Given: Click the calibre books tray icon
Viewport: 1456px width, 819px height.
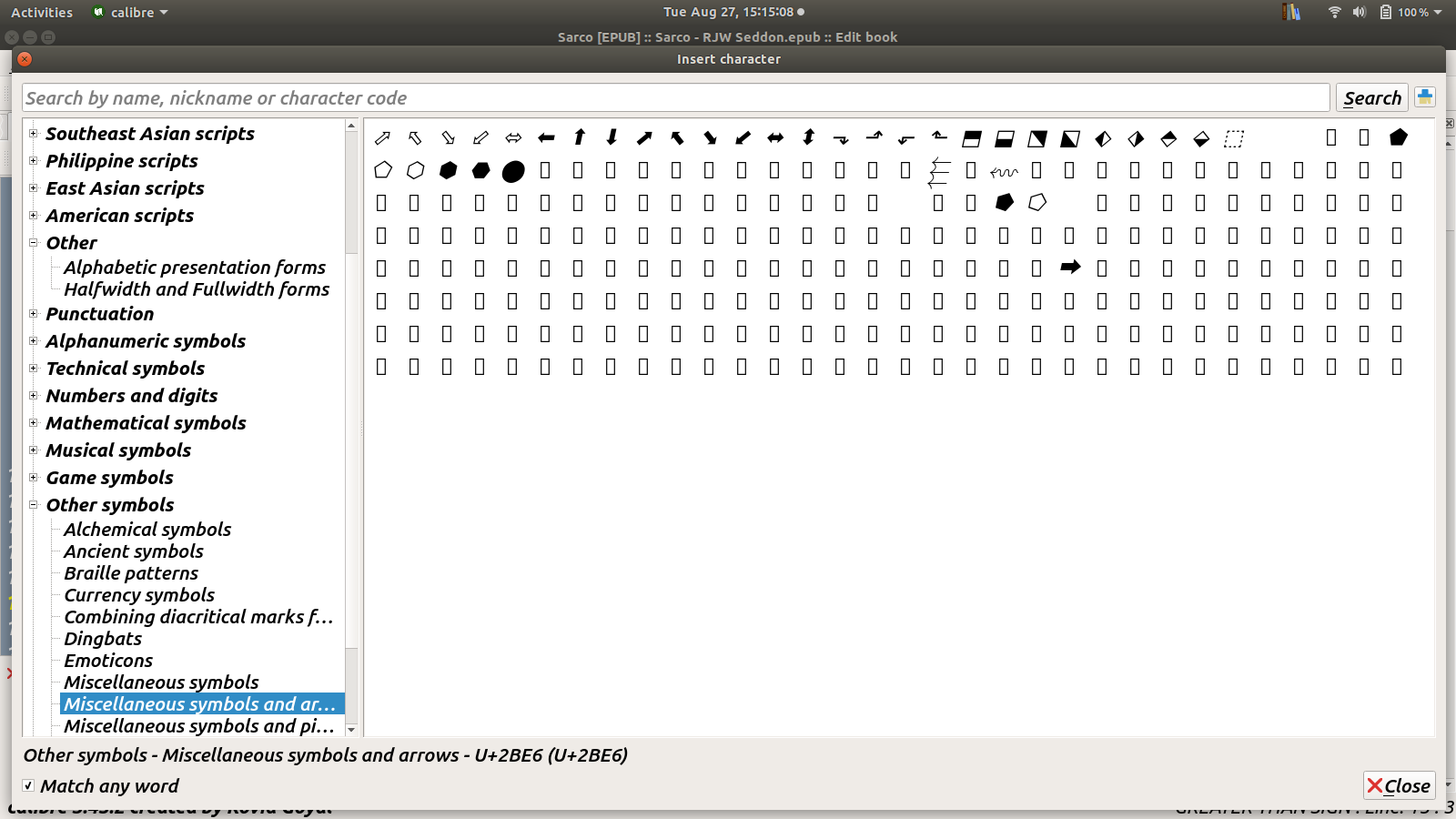Looking at the screenshot, I should click(x=1291, y=12).
